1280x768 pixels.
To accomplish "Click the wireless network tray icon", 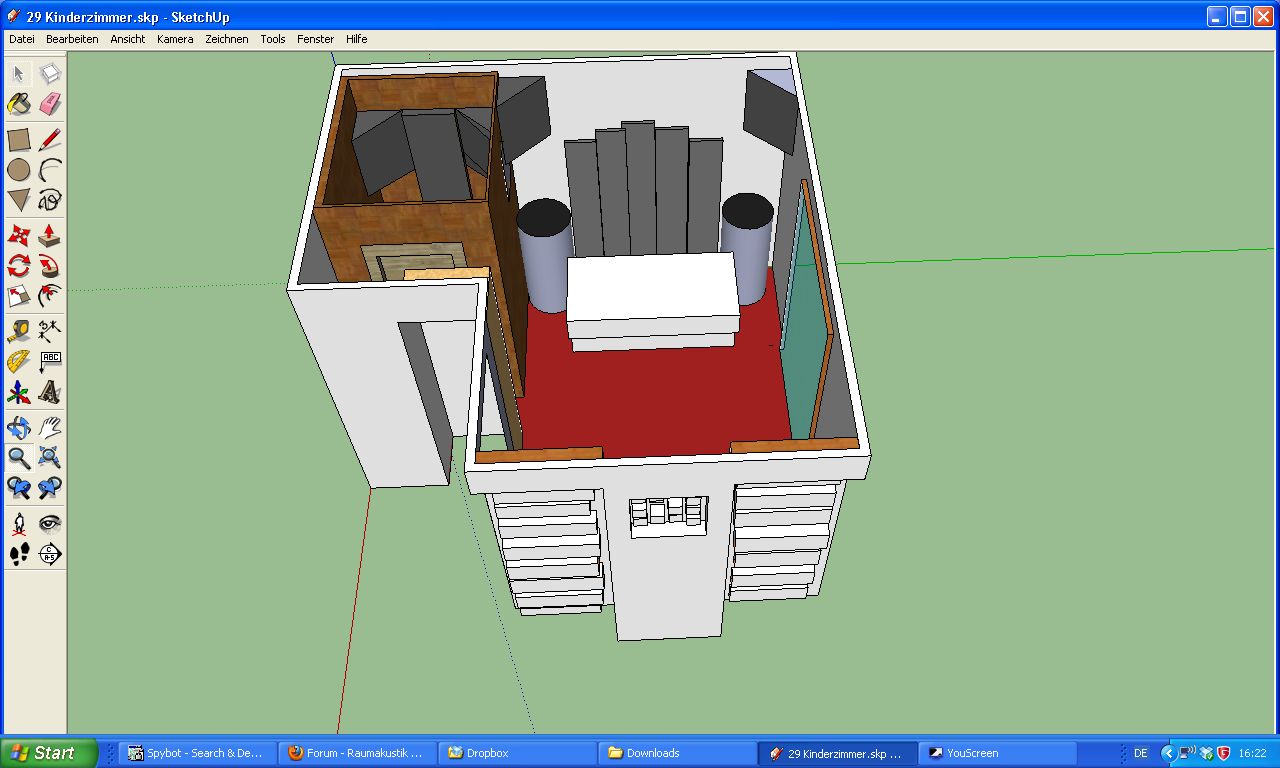I will 1186,753.
